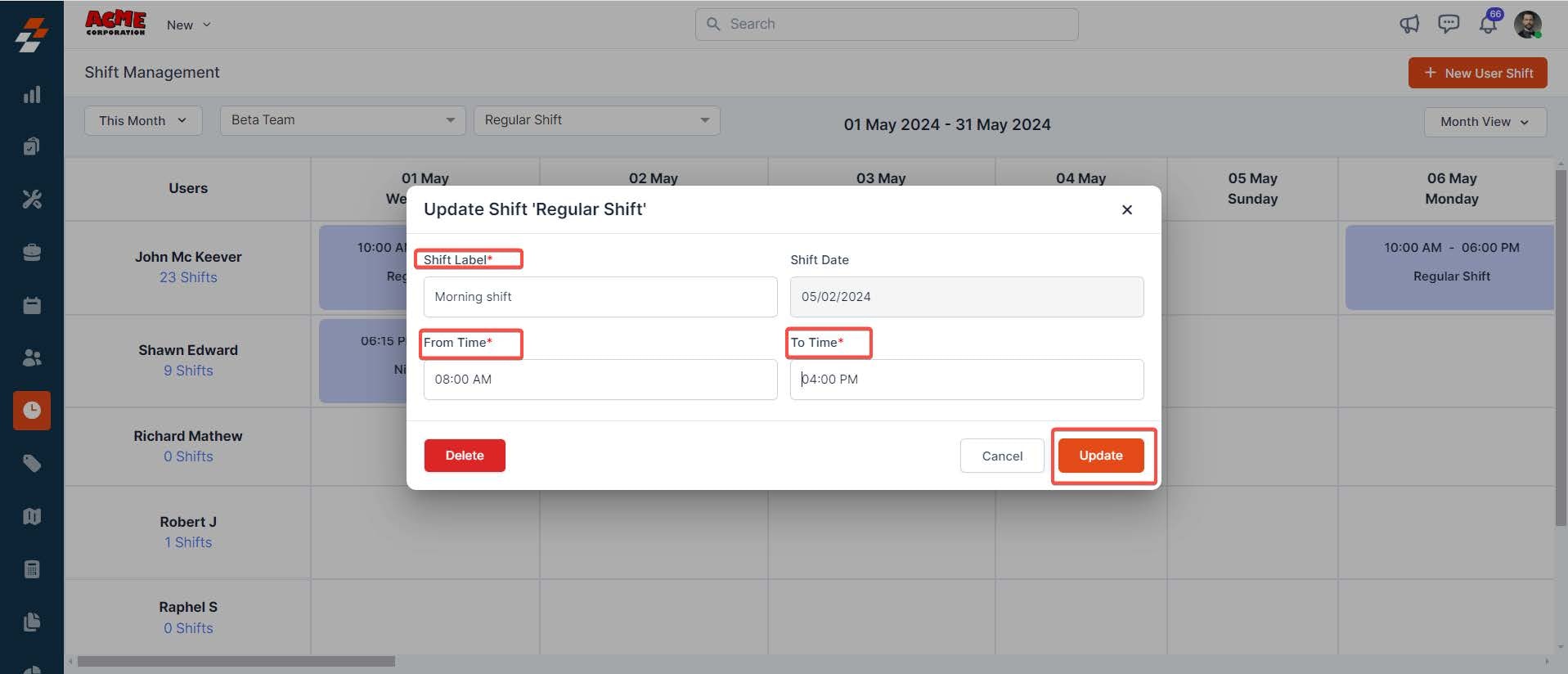This screenshot has width=1568, height=674.
Task: Open the Beta Team dropdown
Action: (x=343, y=120)
